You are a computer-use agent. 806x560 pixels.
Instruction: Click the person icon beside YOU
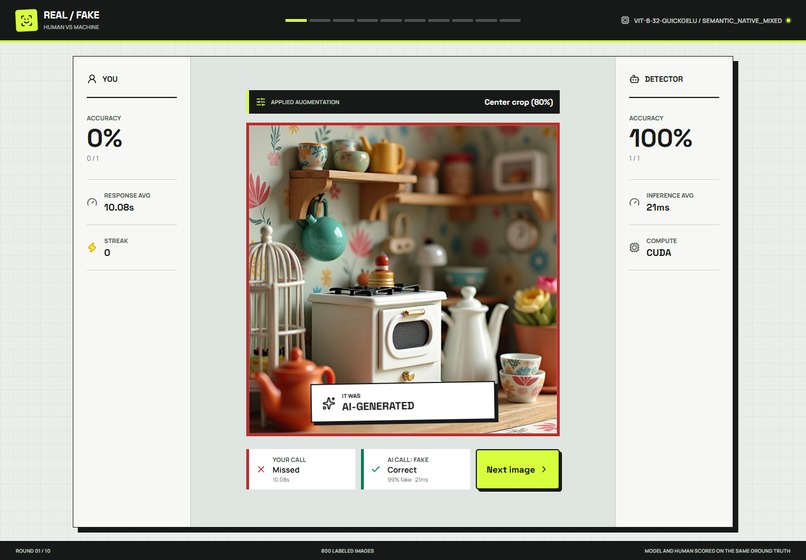point(92,79)
